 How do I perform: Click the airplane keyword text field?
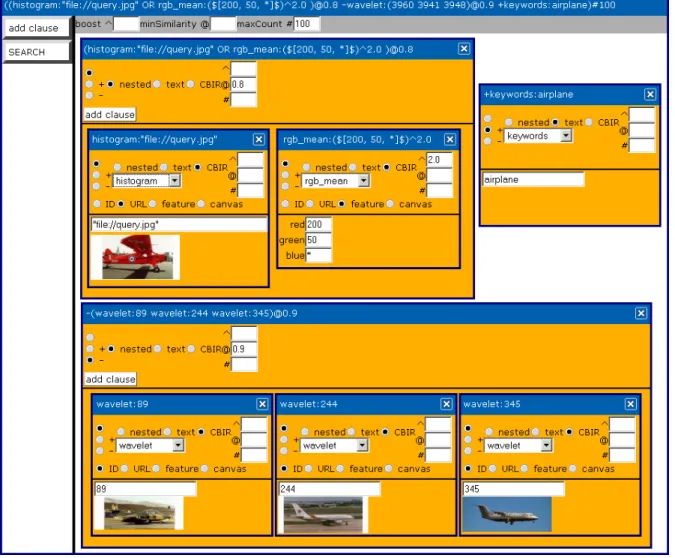[533, 180]
